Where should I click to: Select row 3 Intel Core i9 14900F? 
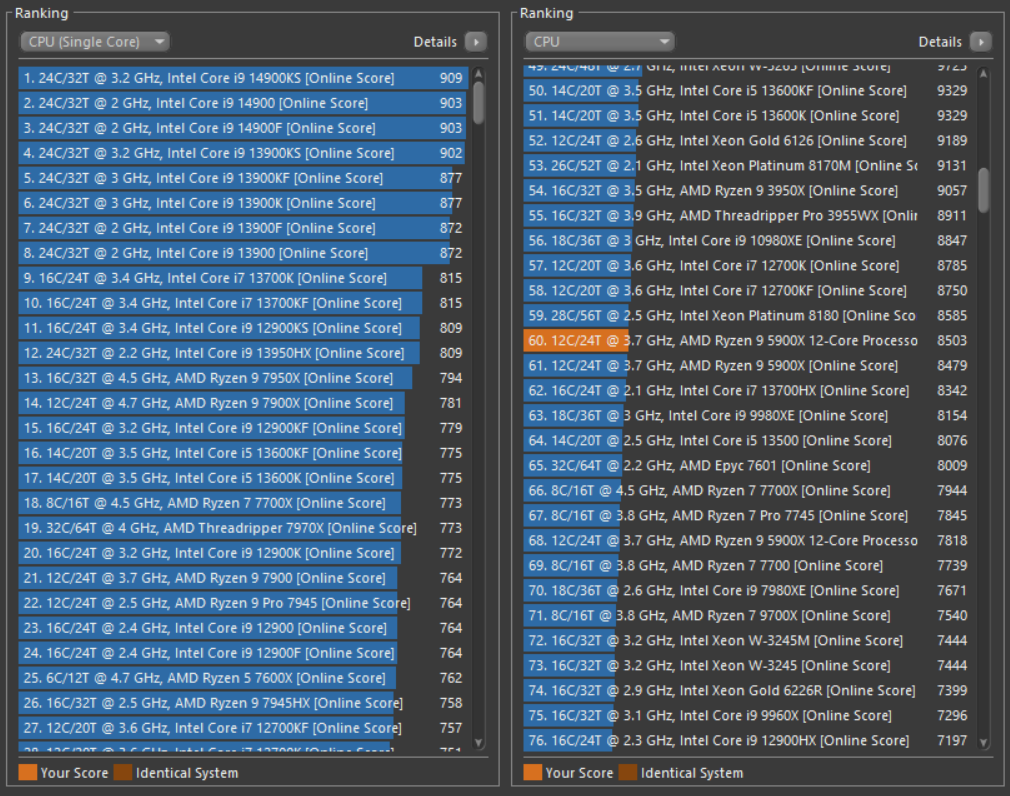(x=243, y=128)
